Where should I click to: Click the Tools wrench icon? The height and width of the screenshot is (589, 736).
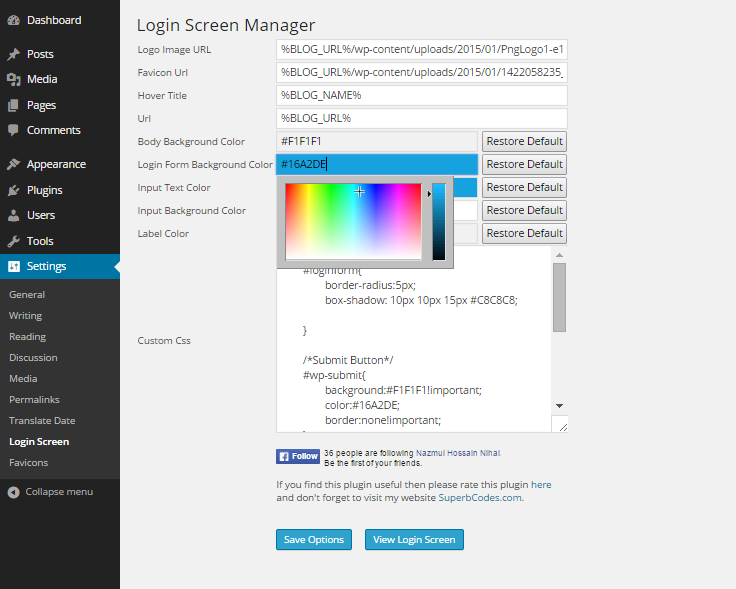[14, 241]
